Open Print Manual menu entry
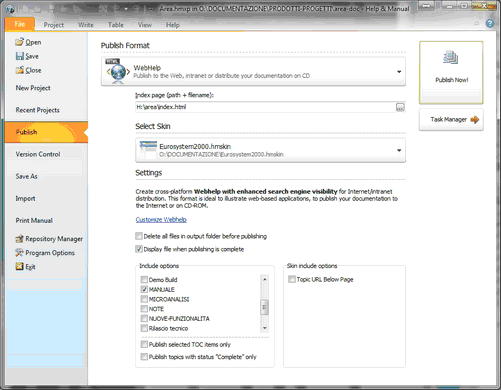501x390 pixels. tap(34, 220)
